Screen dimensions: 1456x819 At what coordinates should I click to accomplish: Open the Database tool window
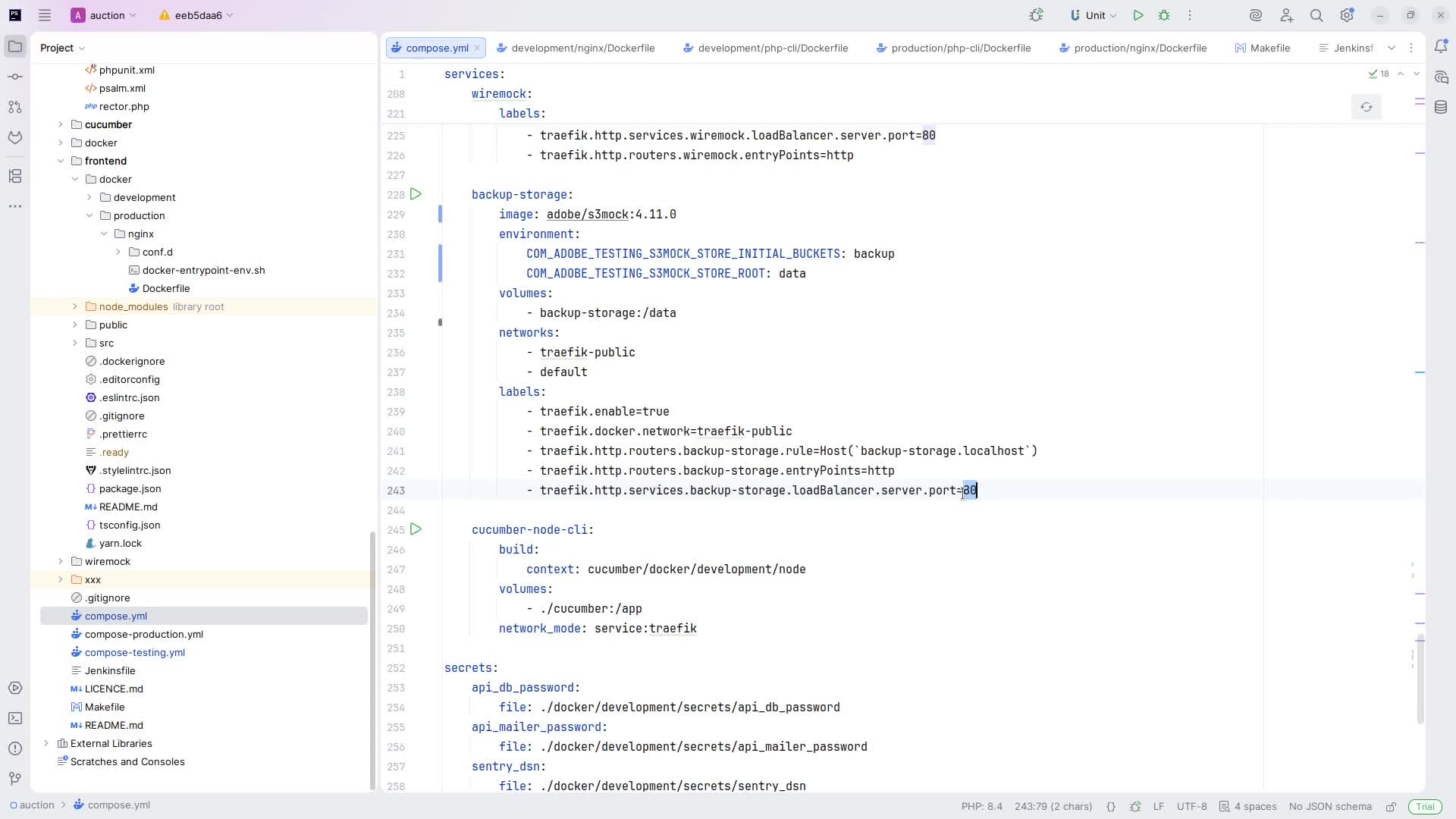click(x=1441, y=107)
